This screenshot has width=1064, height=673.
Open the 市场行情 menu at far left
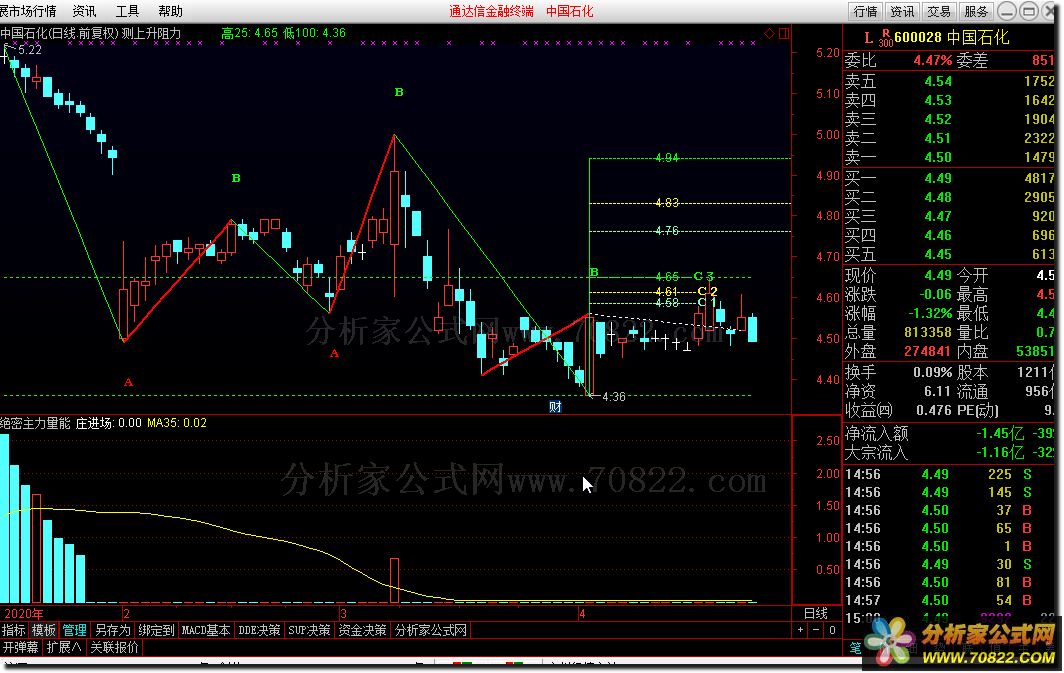pyautogui.click(x=28, y=12)
